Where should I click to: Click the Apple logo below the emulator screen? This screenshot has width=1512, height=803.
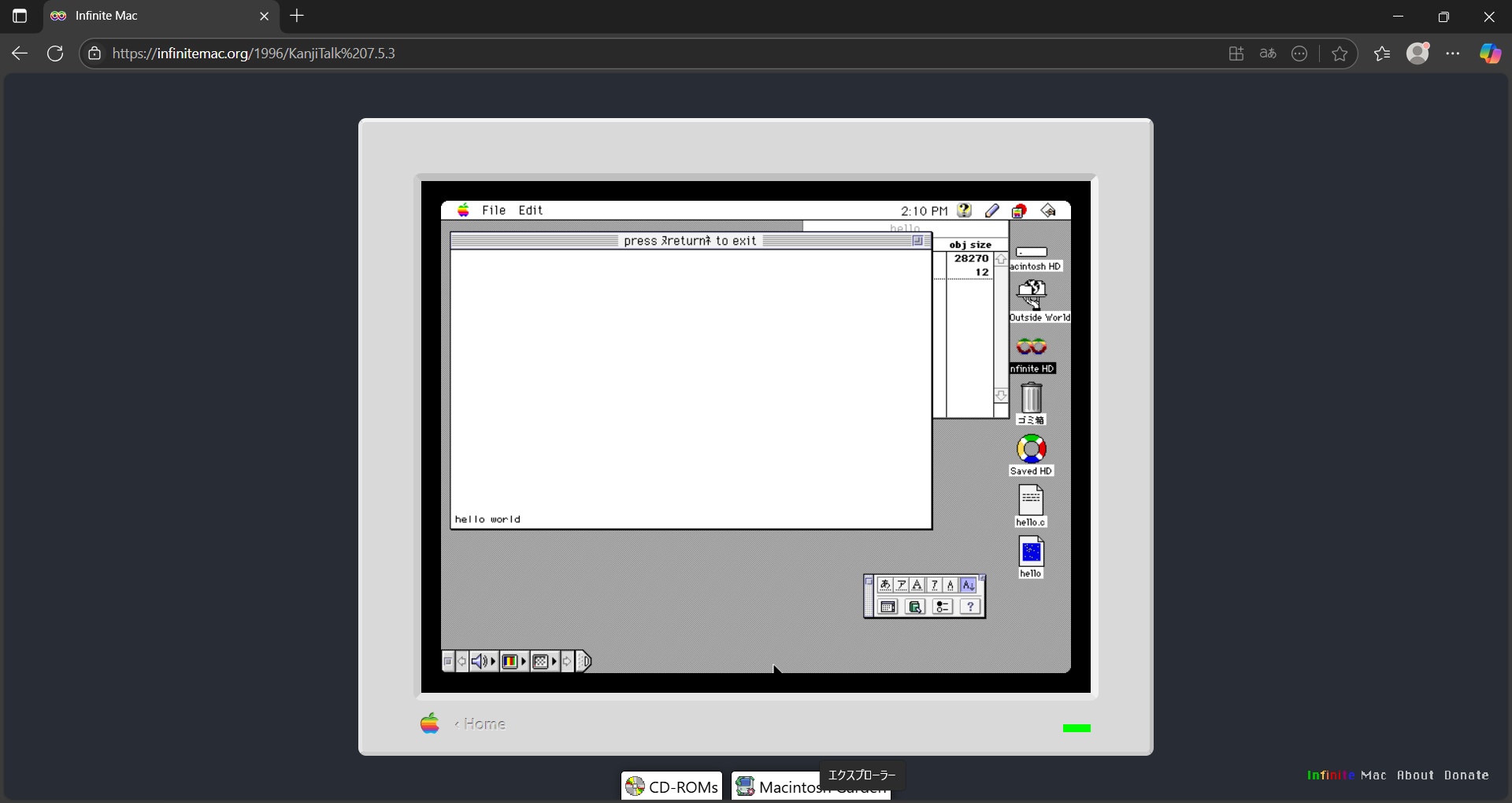(x=430, y=723)
